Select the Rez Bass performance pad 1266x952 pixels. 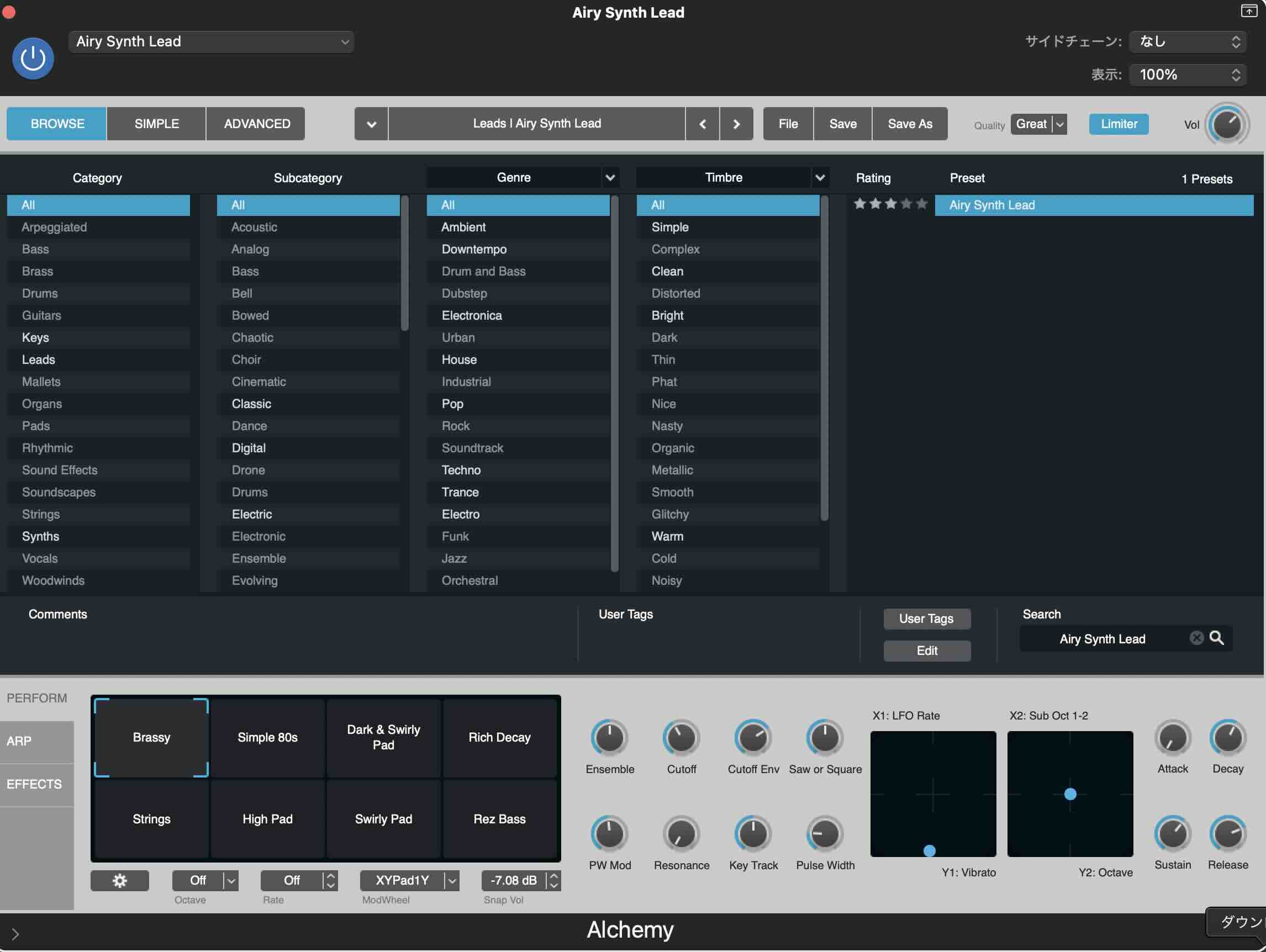[499, 819]
